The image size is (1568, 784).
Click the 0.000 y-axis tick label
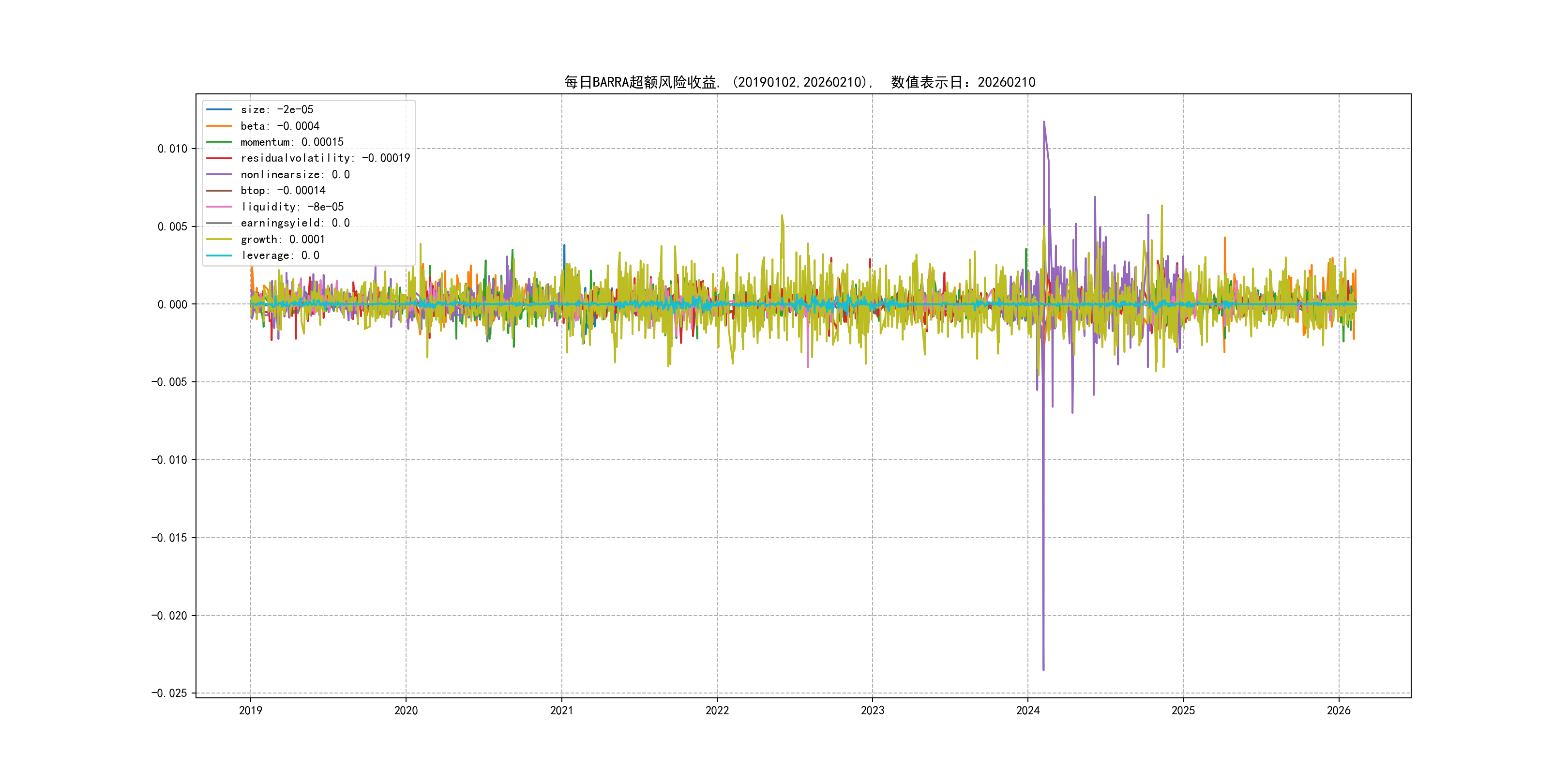click(172, 304)
